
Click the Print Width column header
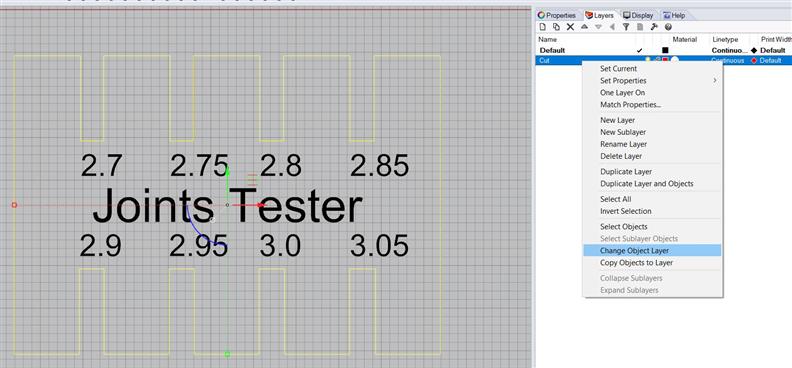click(776, 39)
